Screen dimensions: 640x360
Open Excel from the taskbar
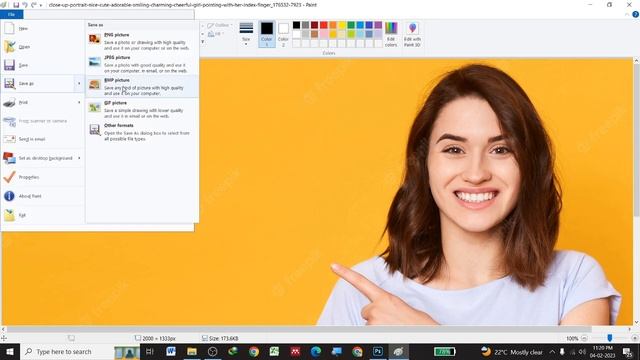[x=274, y=351]
